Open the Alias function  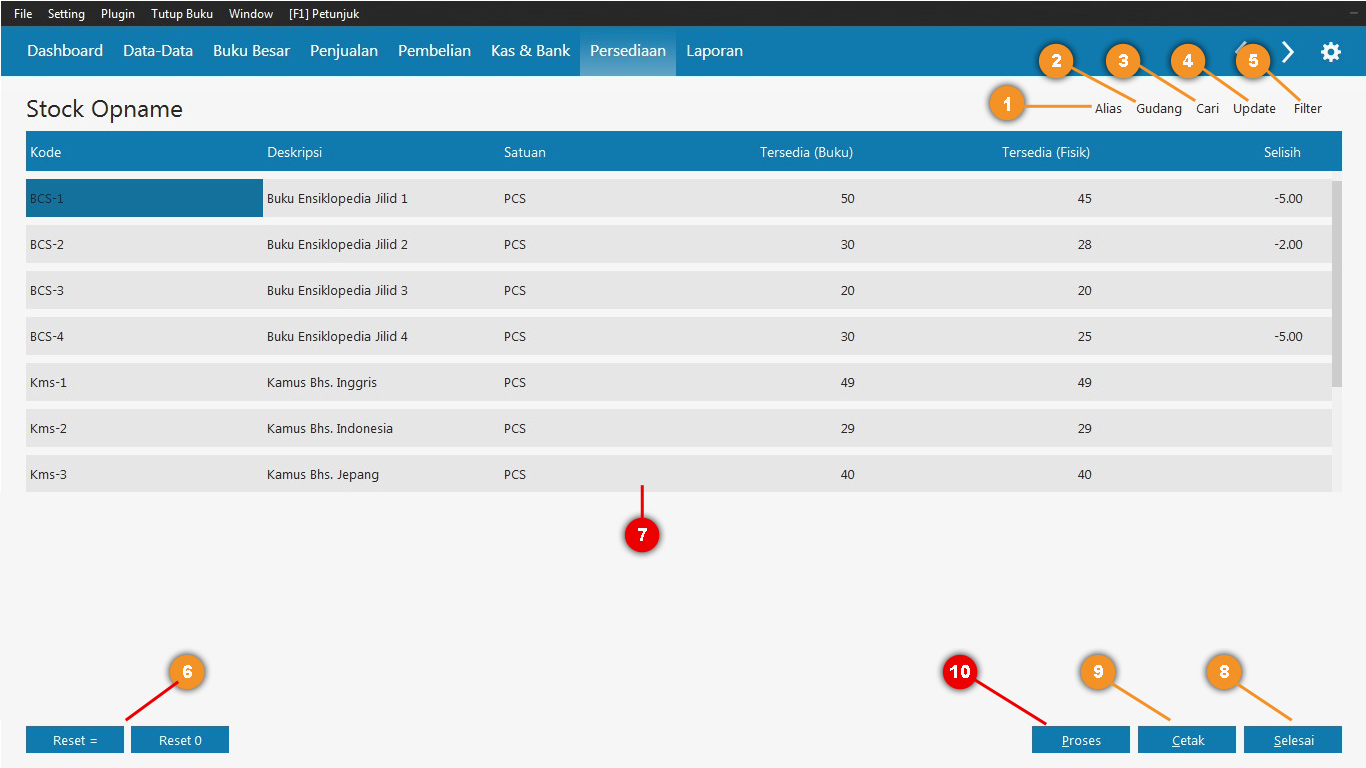click(1108, 108)
